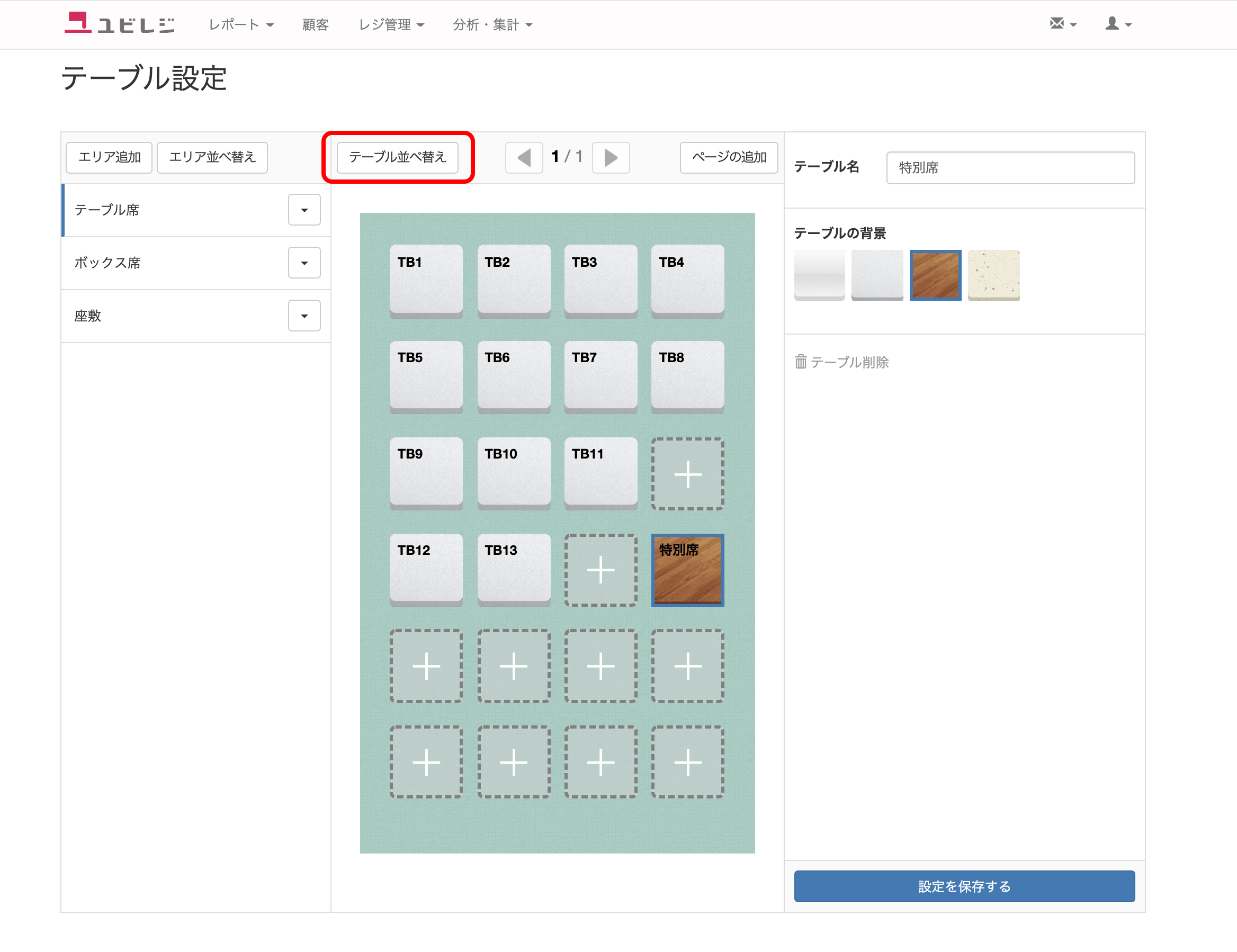The image size is (1237, 952).
Task: Edit the テーブル名 input field
Action: pos(1010,167)
